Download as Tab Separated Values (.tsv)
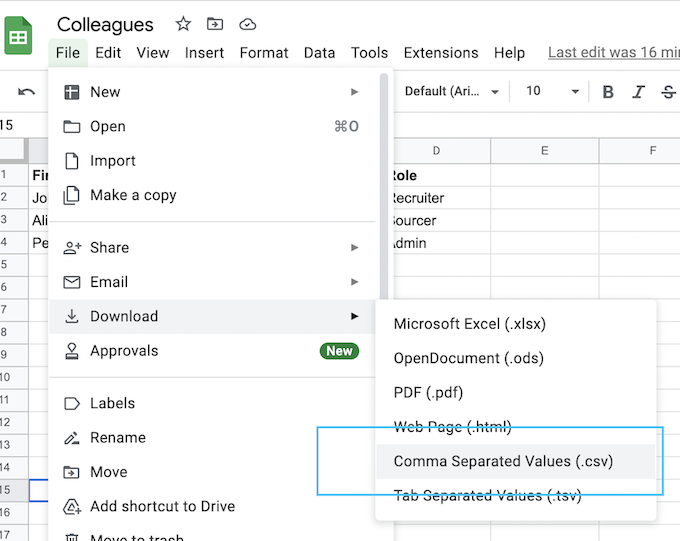 [x=516, y=495]
